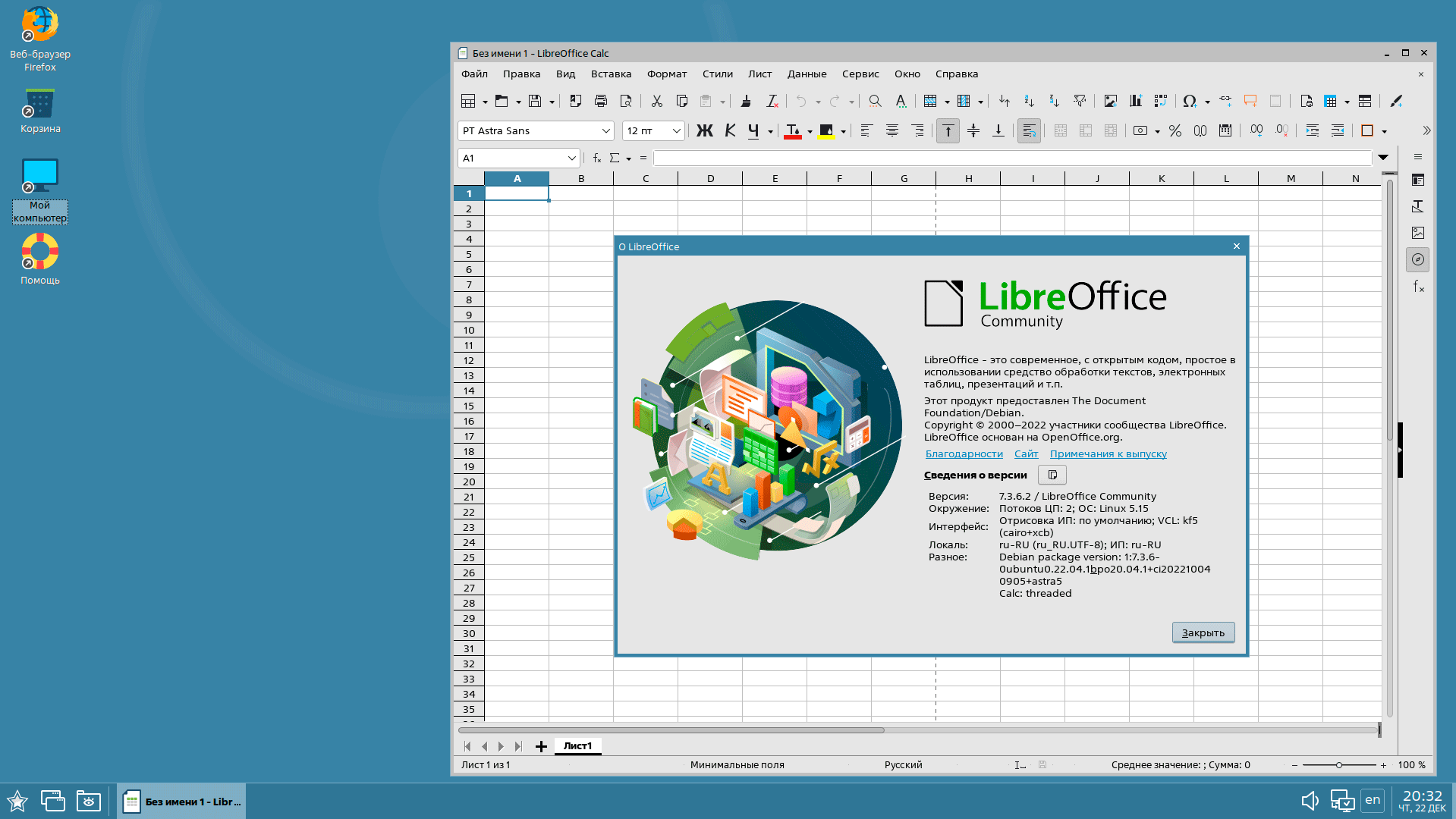Open Print Preview from the toolbar
The image size is (1456, 819).
click(x=626, y=101)
